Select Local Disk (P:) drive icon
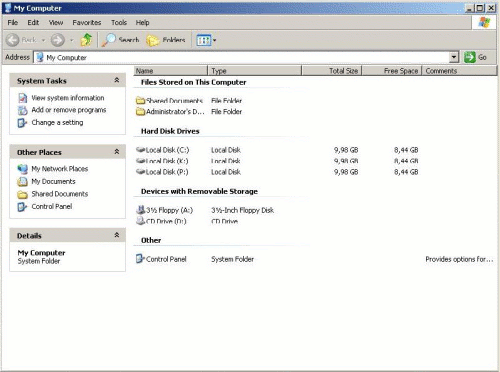 click(x=140, y=172)
